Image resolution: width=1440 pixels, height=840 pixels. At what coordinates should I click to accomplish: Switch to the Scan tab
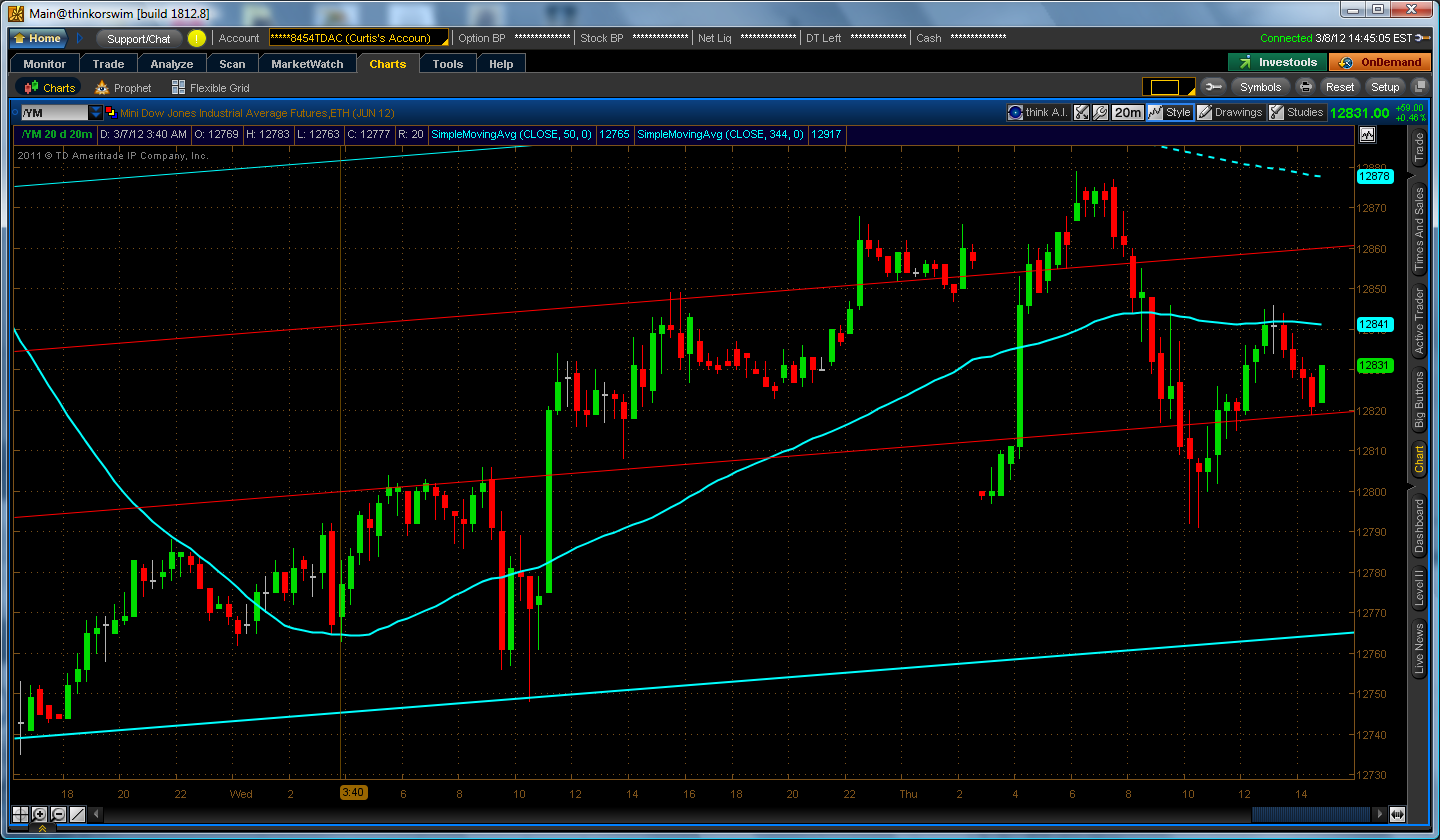tap(232, 63)
